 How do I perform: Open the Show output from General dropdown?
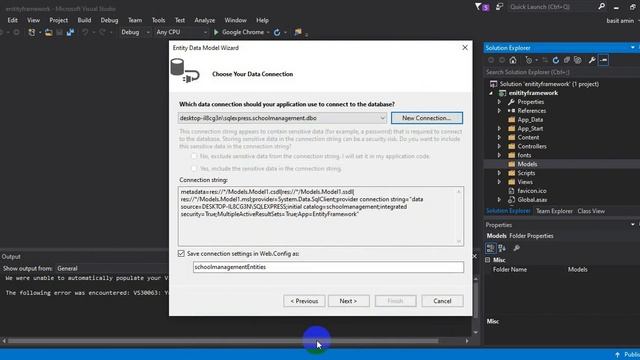tap(111, 268)
